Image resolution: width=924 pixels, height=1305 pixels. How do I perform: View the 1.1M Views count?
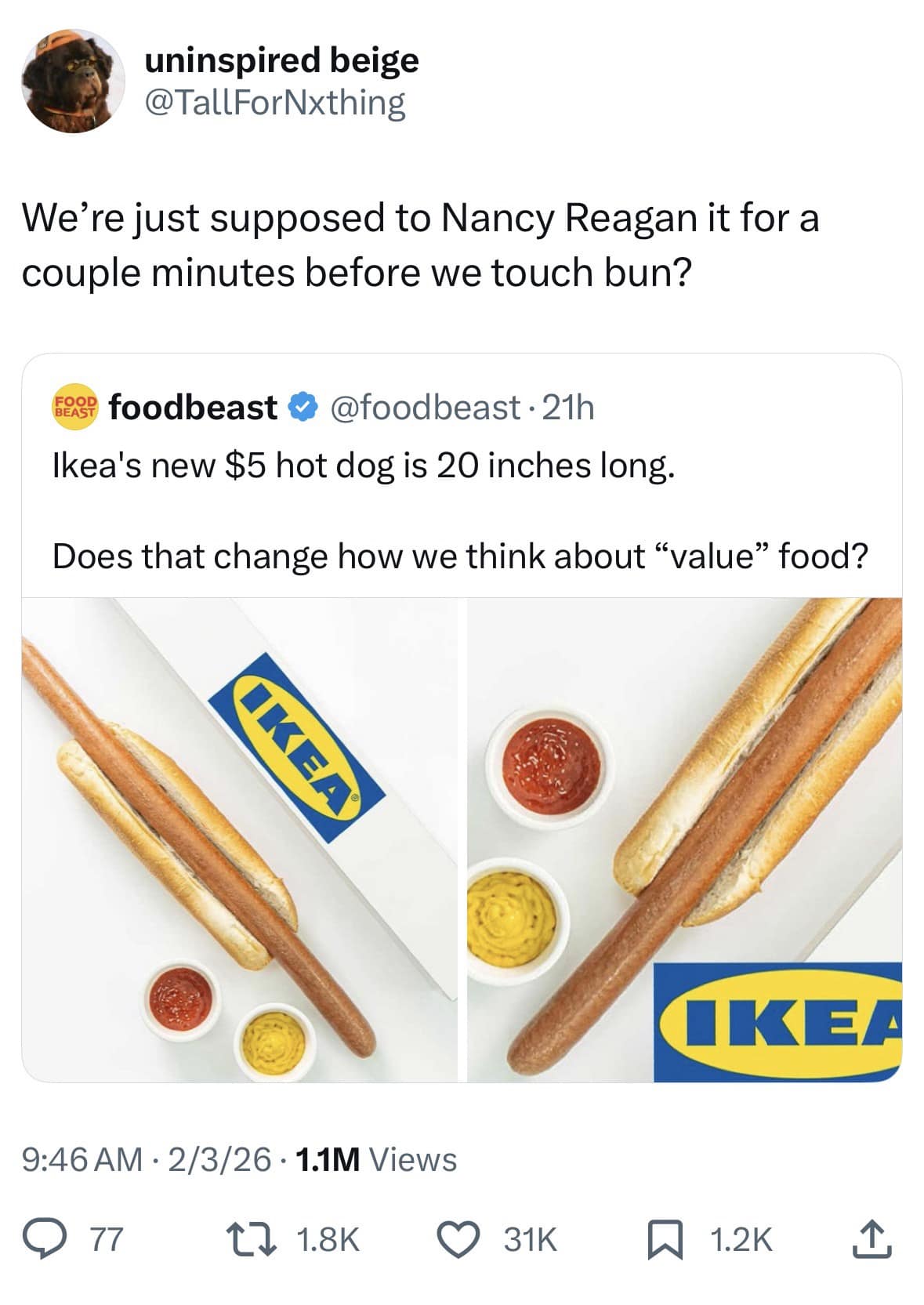pyautogui.click(x=378, y=1159)
